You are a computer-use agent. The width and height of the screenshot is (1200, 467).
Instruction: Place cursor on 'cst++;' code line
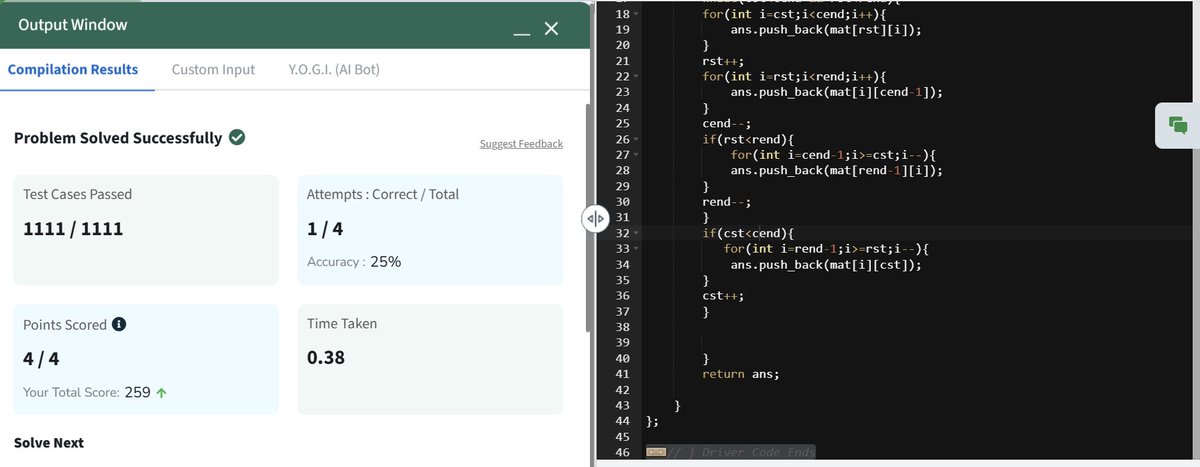click(723, 296)
